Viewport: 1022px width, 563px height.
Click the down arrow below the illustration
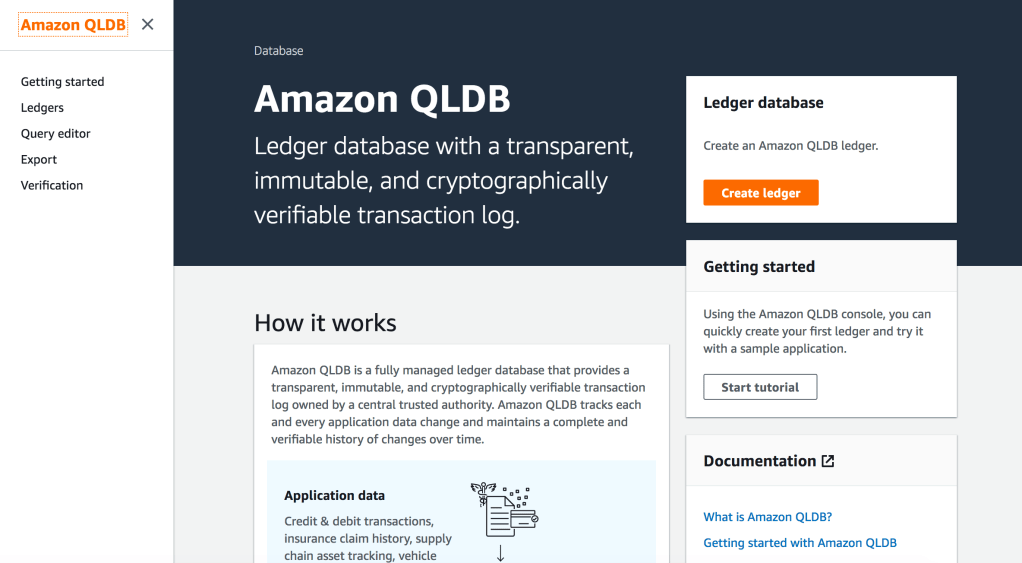tap(501, 553)
